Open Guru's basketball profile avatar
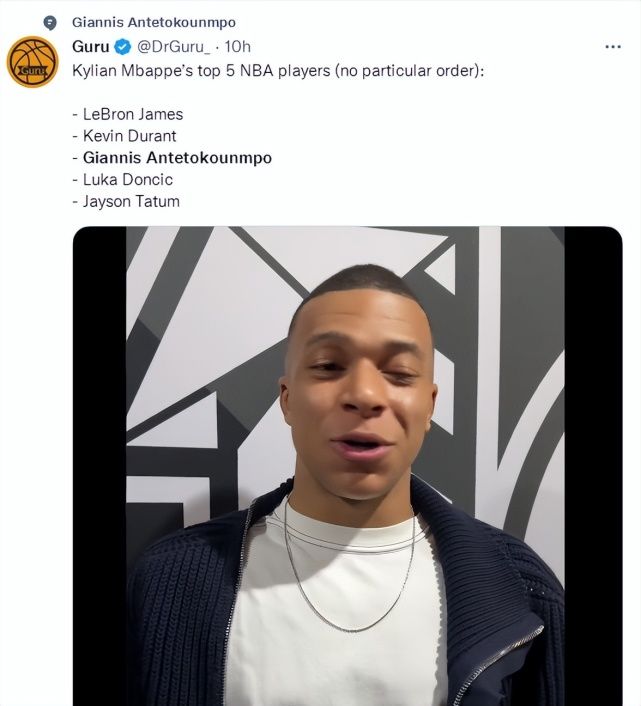Viewport: 641px width, 706px height. click(x=32, y=62)
